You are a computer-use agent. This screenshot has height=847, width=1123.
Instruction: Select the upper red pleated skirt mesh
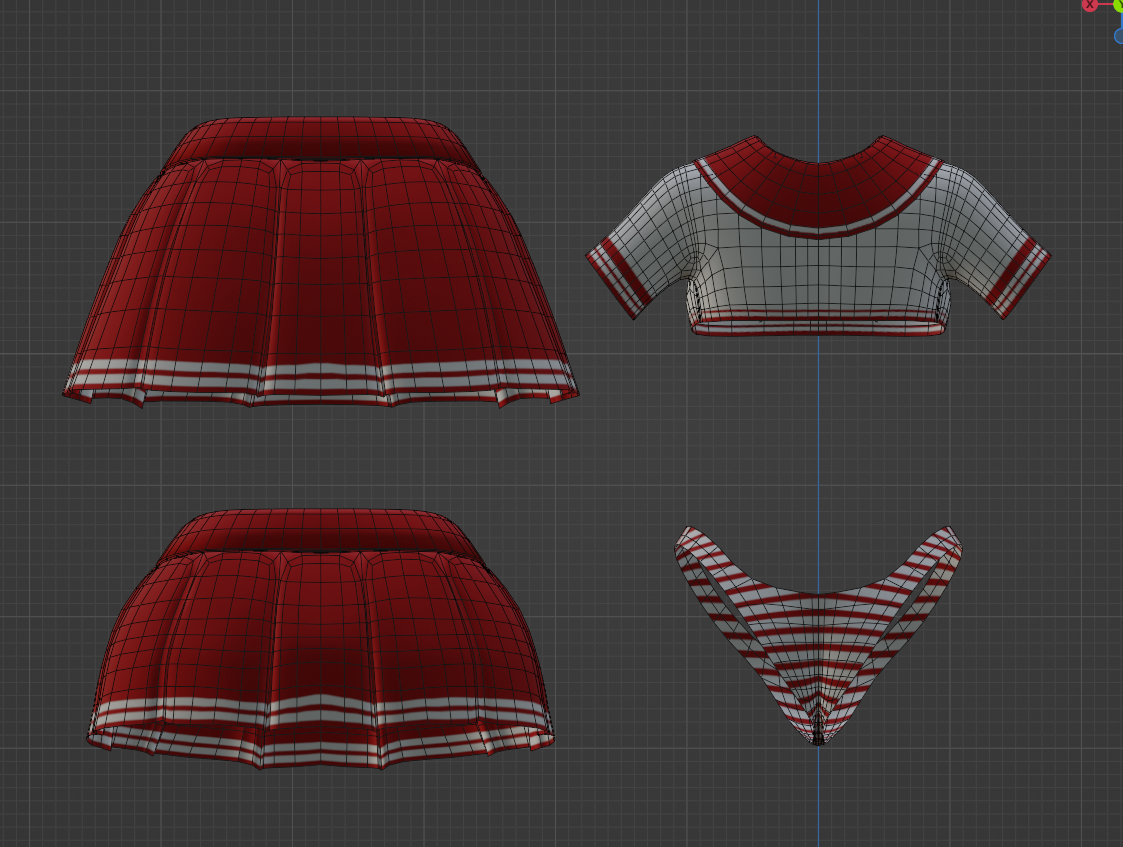click(320, 262)
